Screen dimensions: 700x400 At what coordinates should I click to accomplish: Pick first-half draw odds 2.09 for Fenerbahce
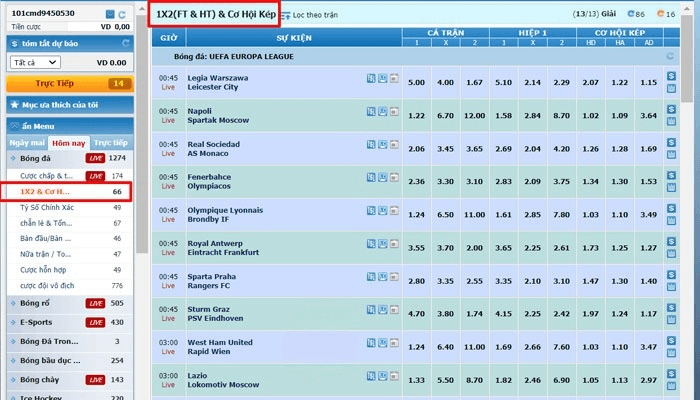point(533,182)
